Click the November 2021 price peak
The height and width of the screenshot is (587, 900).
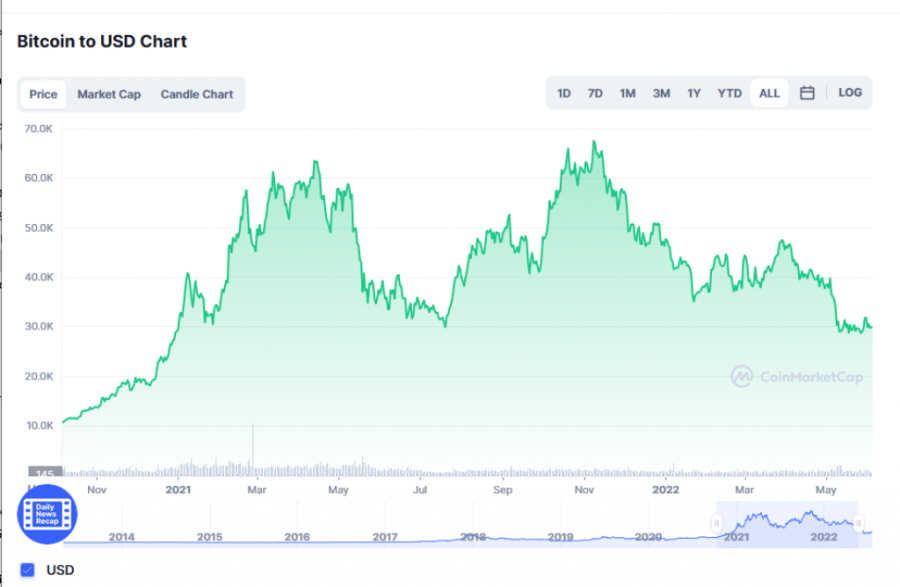tap(596, 142)
